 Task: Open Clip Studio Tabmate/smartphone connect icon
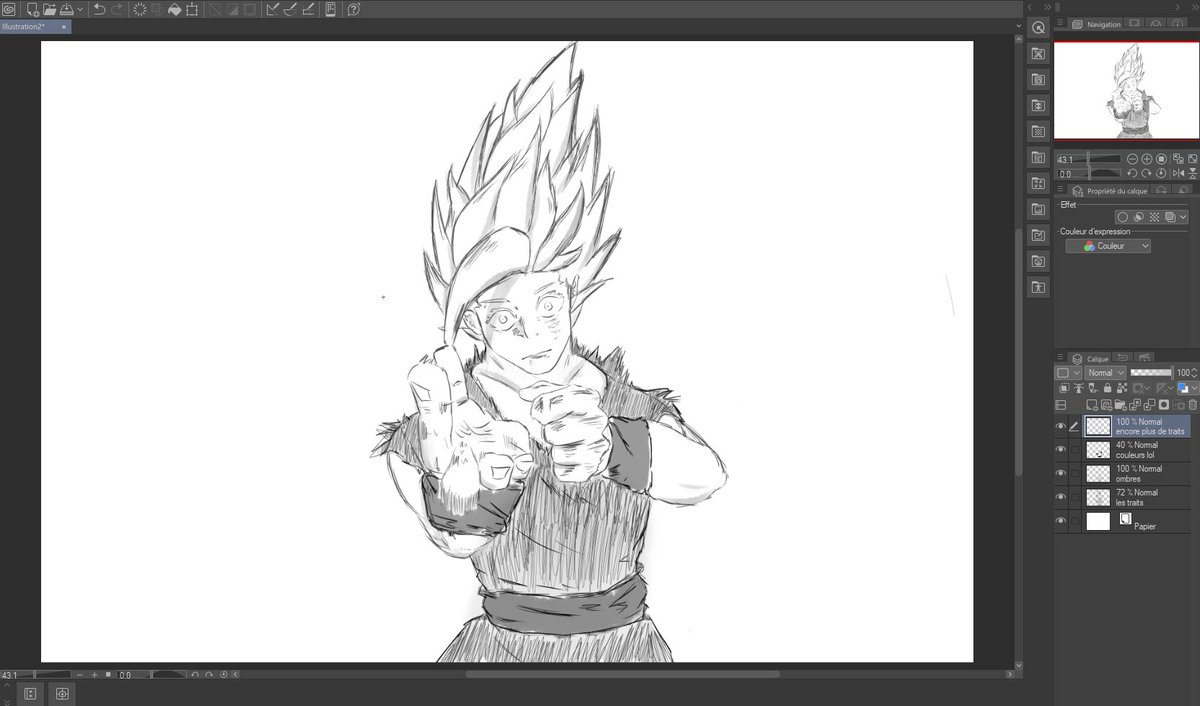tap(331, 10)
